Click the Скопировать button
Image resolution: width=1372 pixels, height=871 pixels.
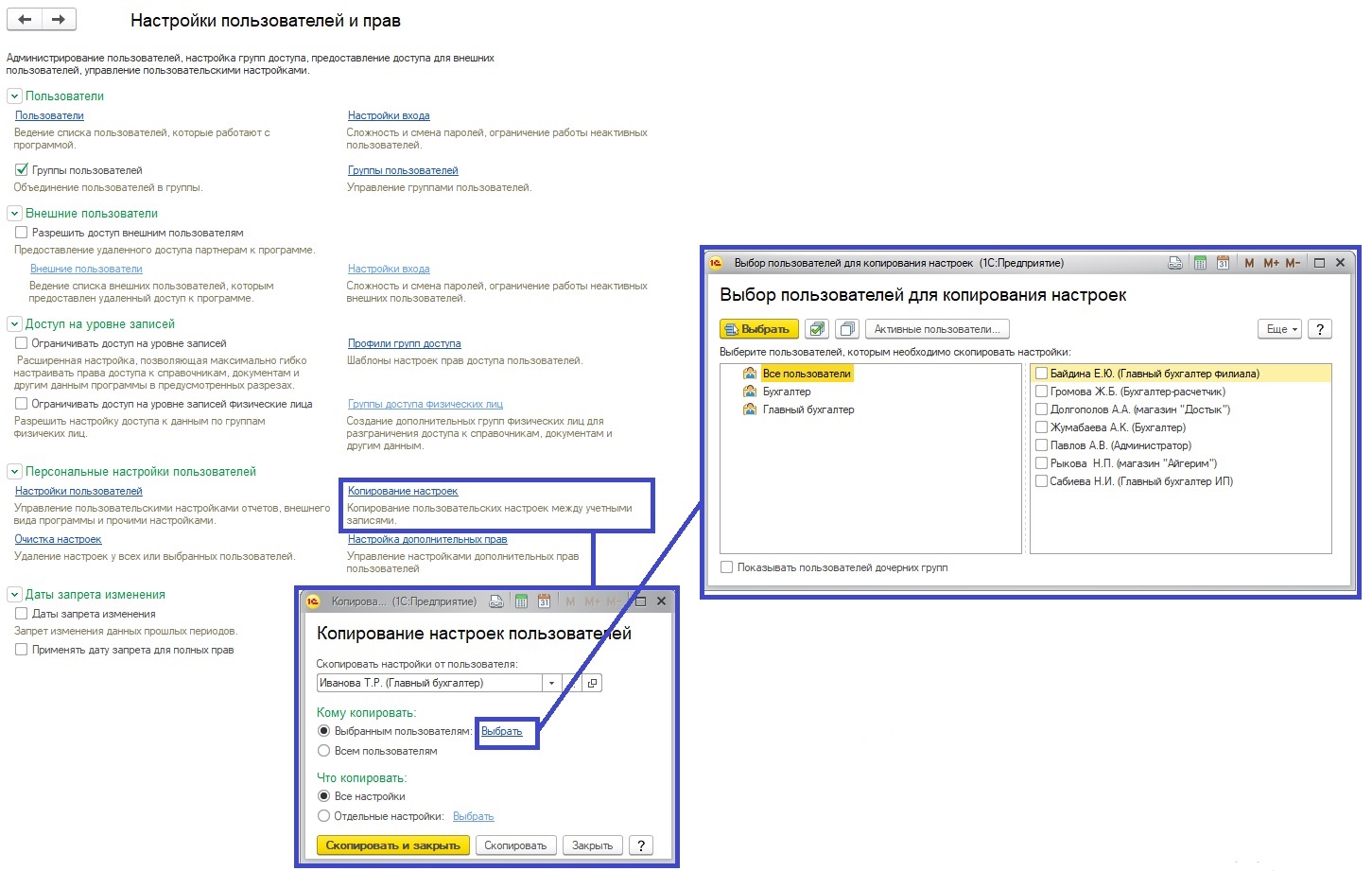tap(515, 845)
